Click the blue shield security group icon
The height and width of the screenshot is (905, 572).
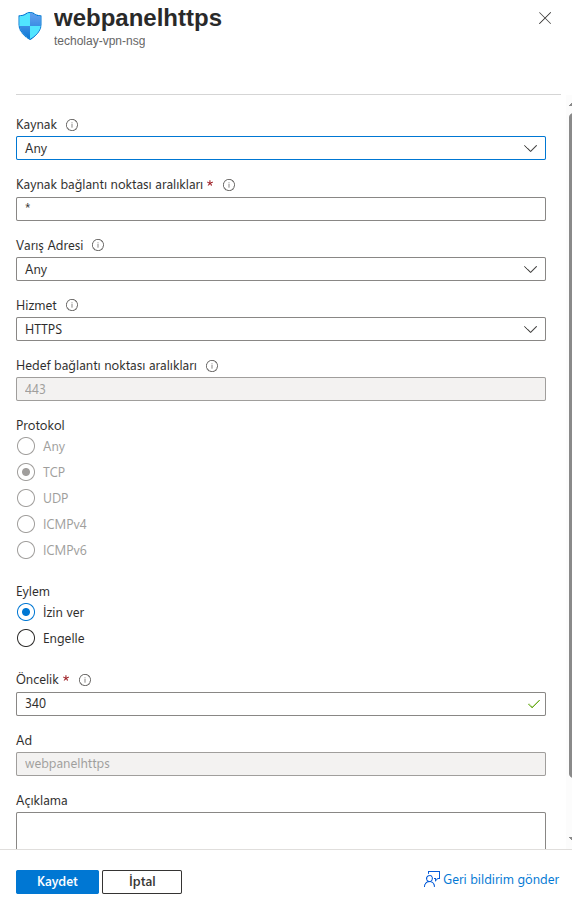pos(30,26)
